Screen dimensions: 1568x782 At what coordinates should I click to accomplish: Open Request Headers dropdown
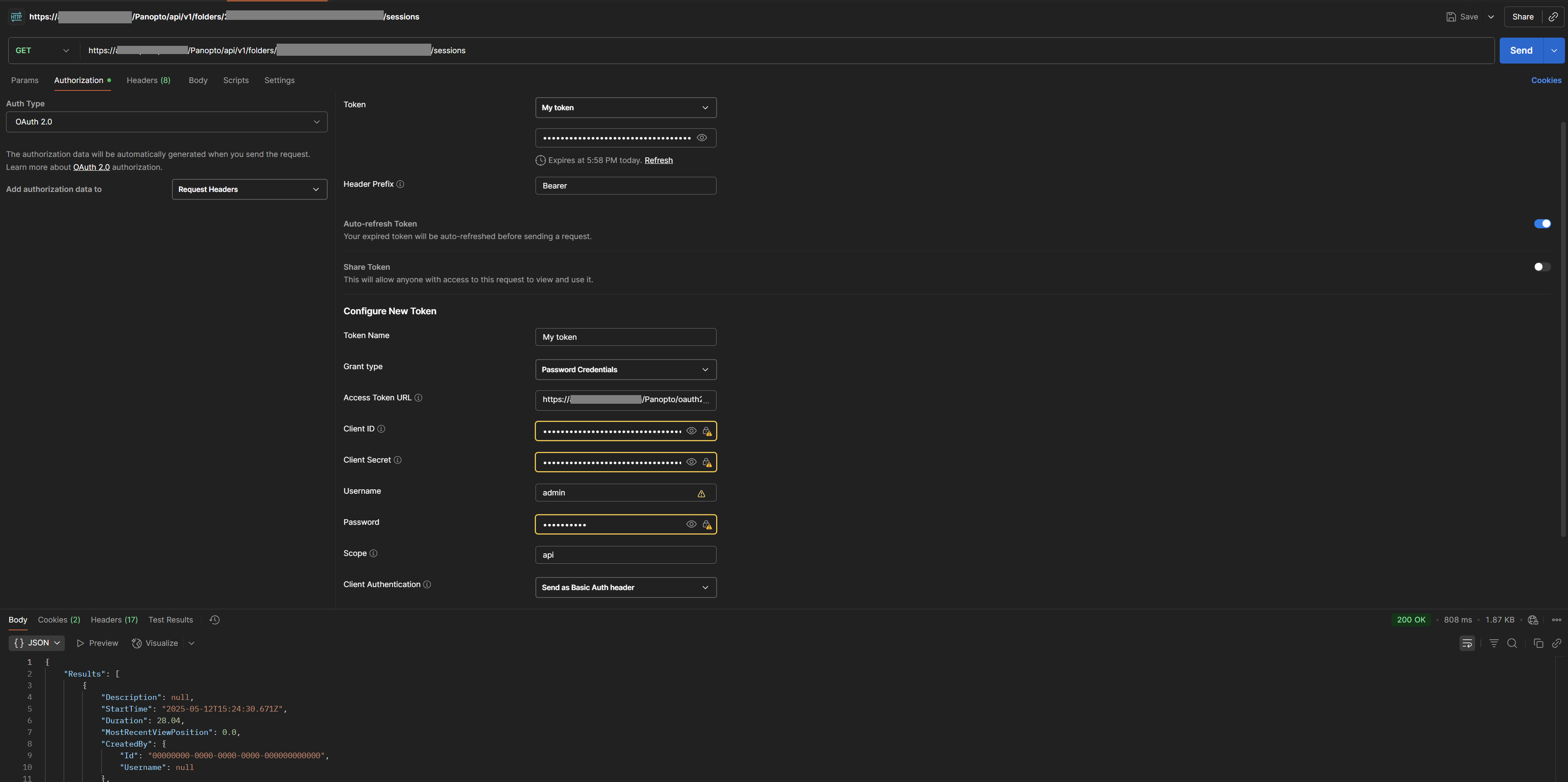point(249,189)
